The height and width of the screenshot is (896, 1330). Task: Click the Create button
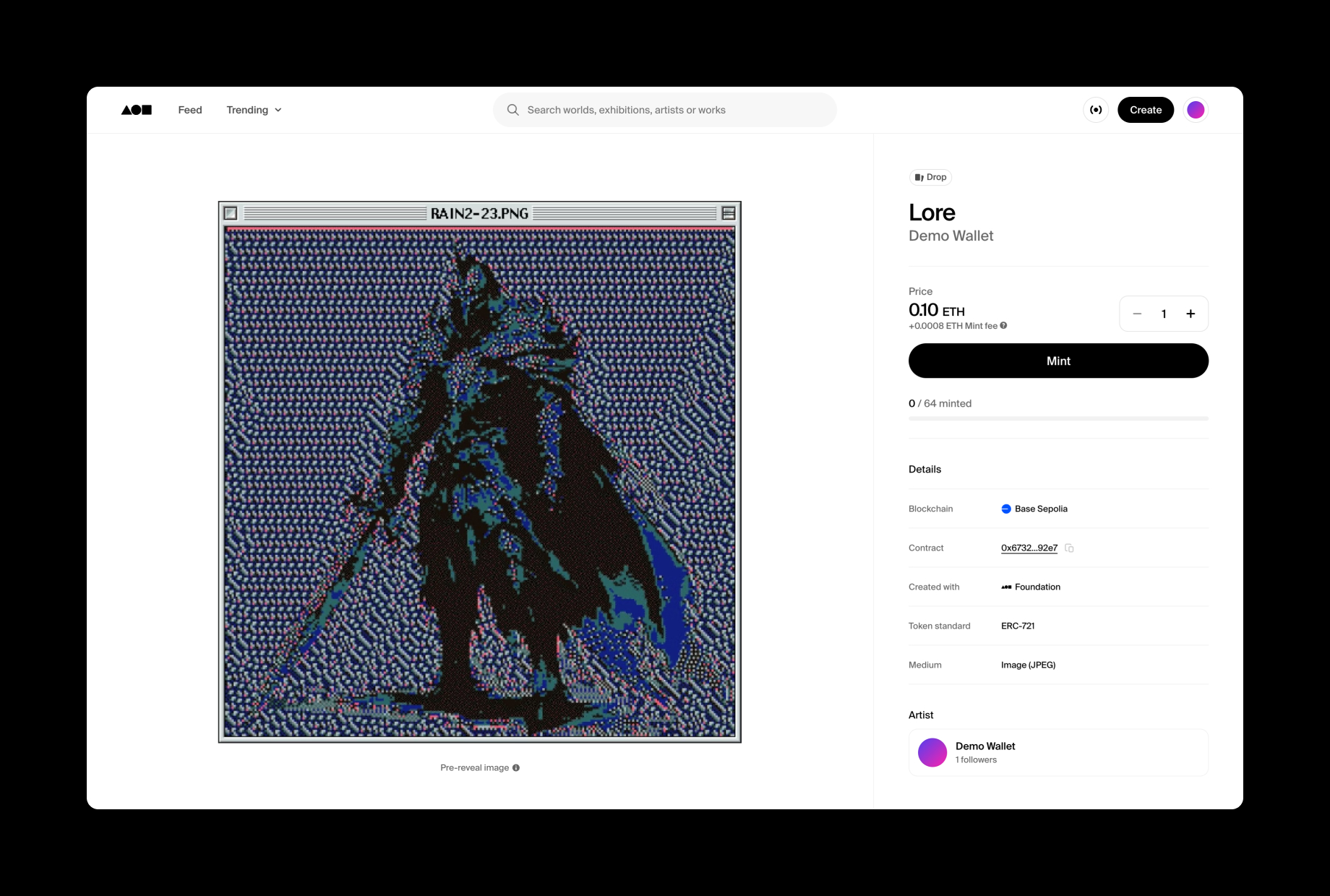[1146, 110]
